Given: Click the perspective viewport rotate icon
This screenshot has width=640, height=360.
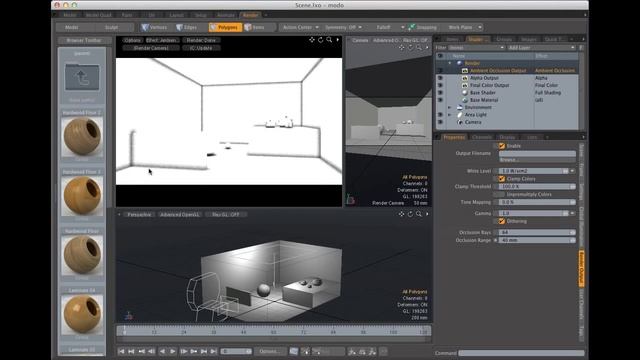Looking at the screenshot, I should click(410, 214).
